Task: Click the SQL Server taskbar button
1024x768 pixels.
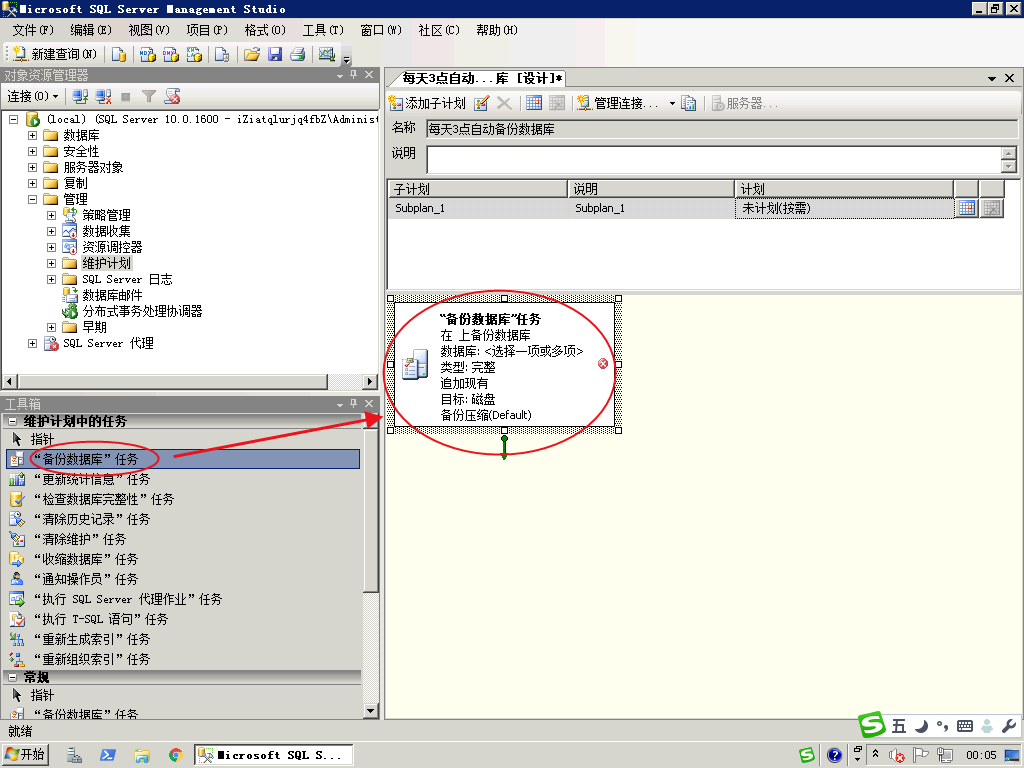Action: click(274, 755)
